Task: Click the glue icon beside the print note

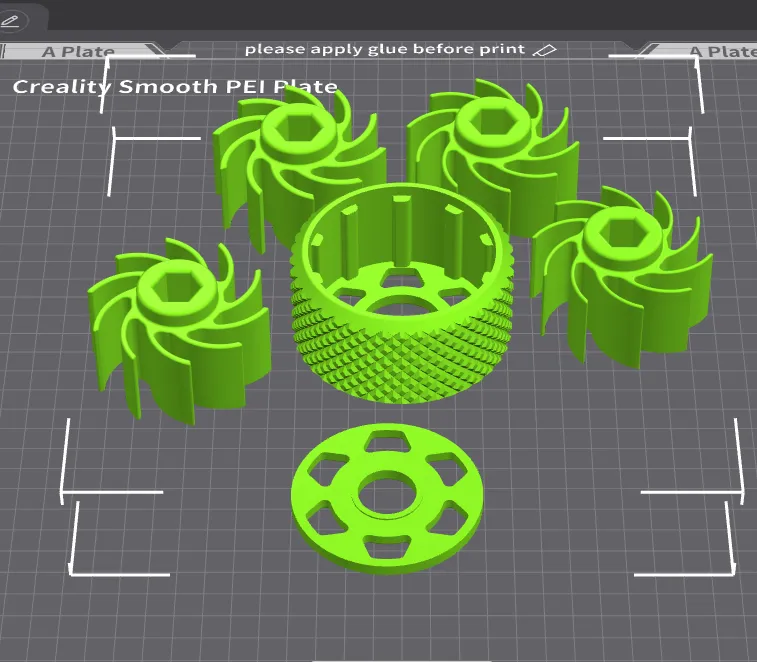Action: (x=544, y=50)
